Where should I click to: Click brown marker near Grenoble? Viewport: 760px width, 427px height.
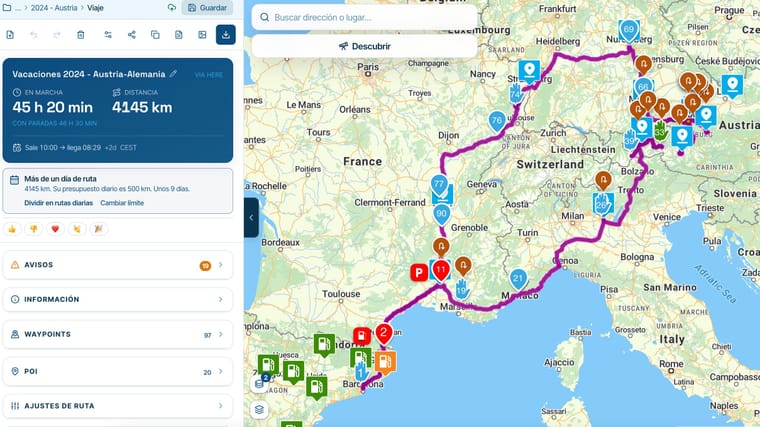441,248
